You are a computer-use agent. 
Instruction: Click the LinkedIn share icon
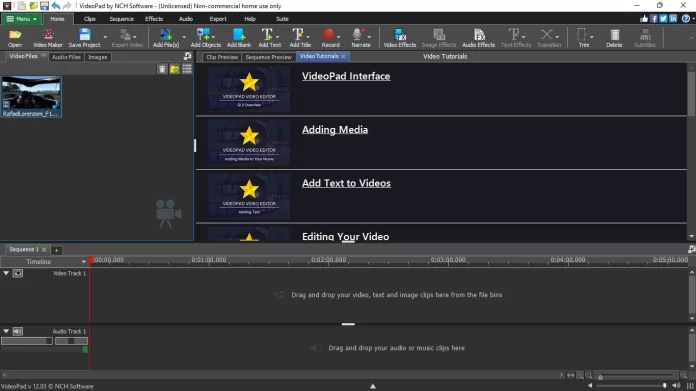[673, 19]
